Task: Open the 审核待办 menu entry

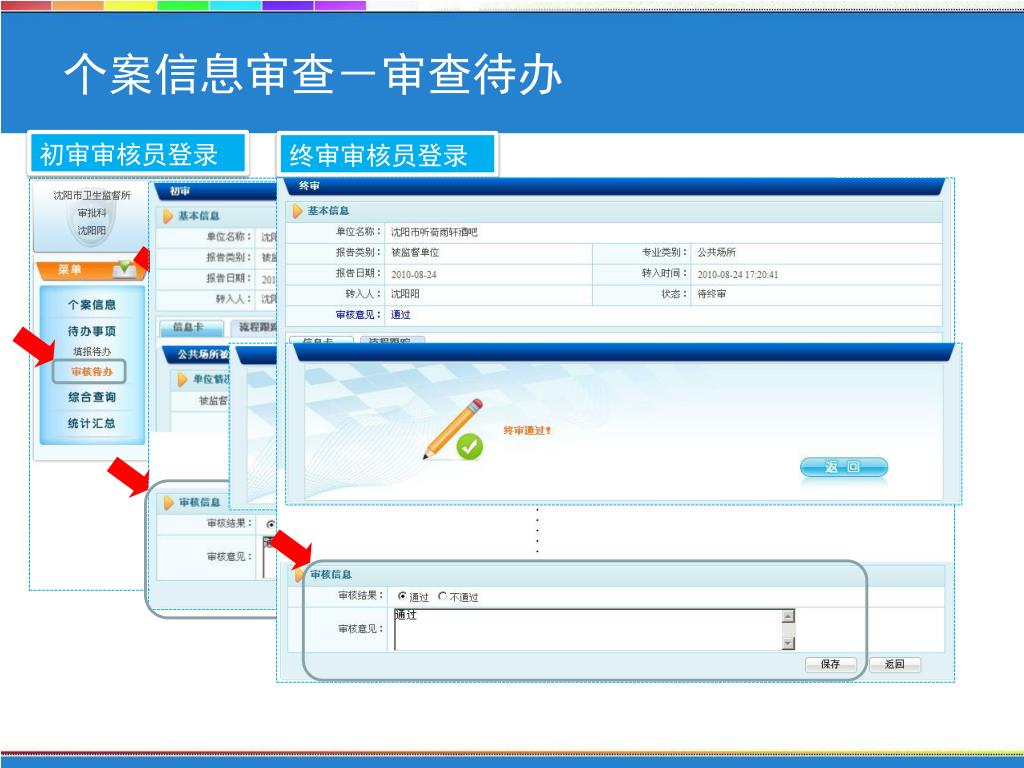Action: point(91,372)
